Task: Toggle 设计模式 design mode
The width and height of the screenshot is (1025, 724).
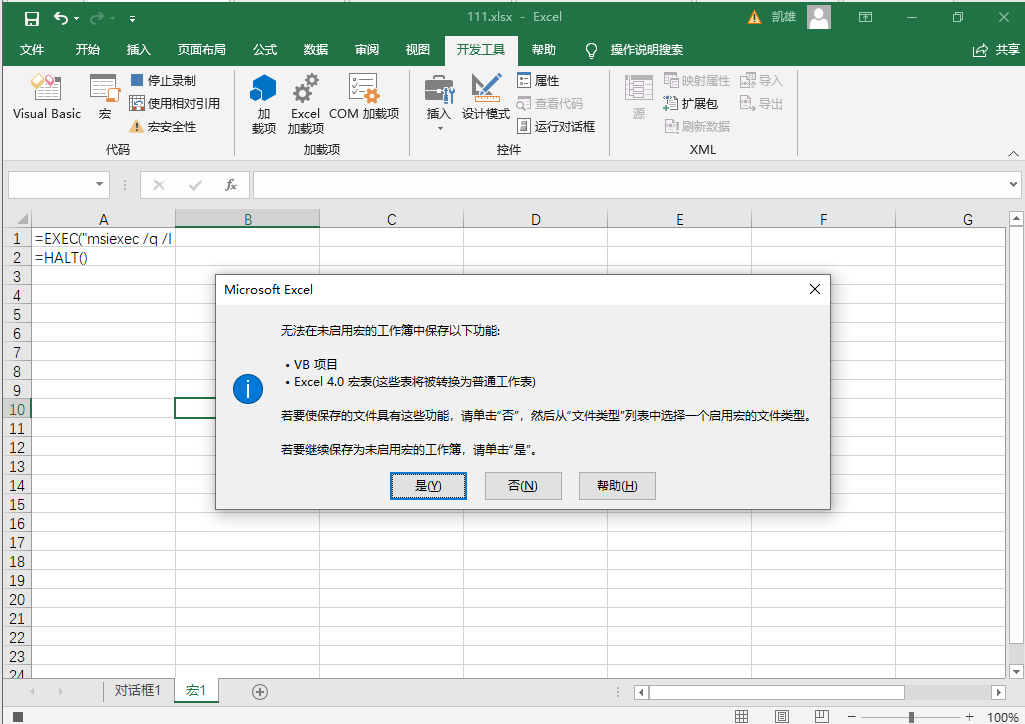Action: [486, 97]
